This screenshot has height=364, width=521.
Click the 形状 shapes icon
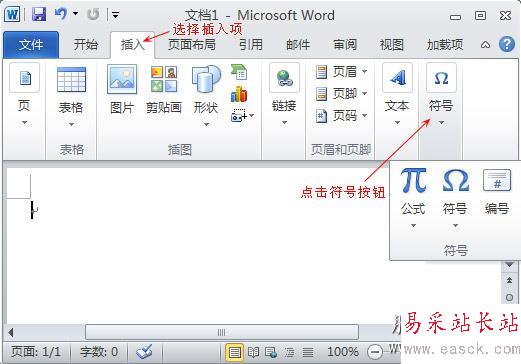(x=206, y=79)
